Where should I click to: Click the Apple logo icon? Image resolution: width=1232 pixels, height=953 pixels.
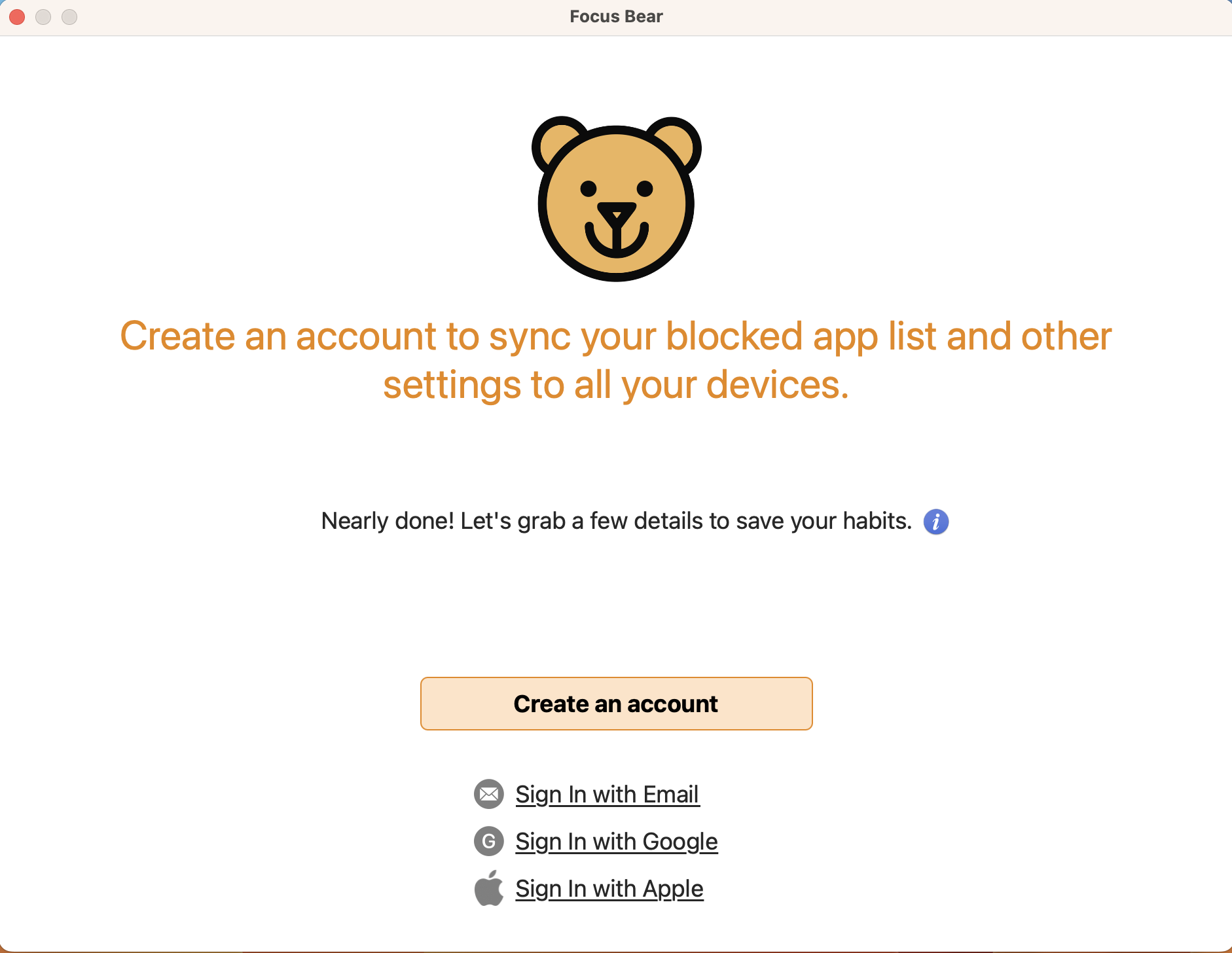[x=489, y=888]
